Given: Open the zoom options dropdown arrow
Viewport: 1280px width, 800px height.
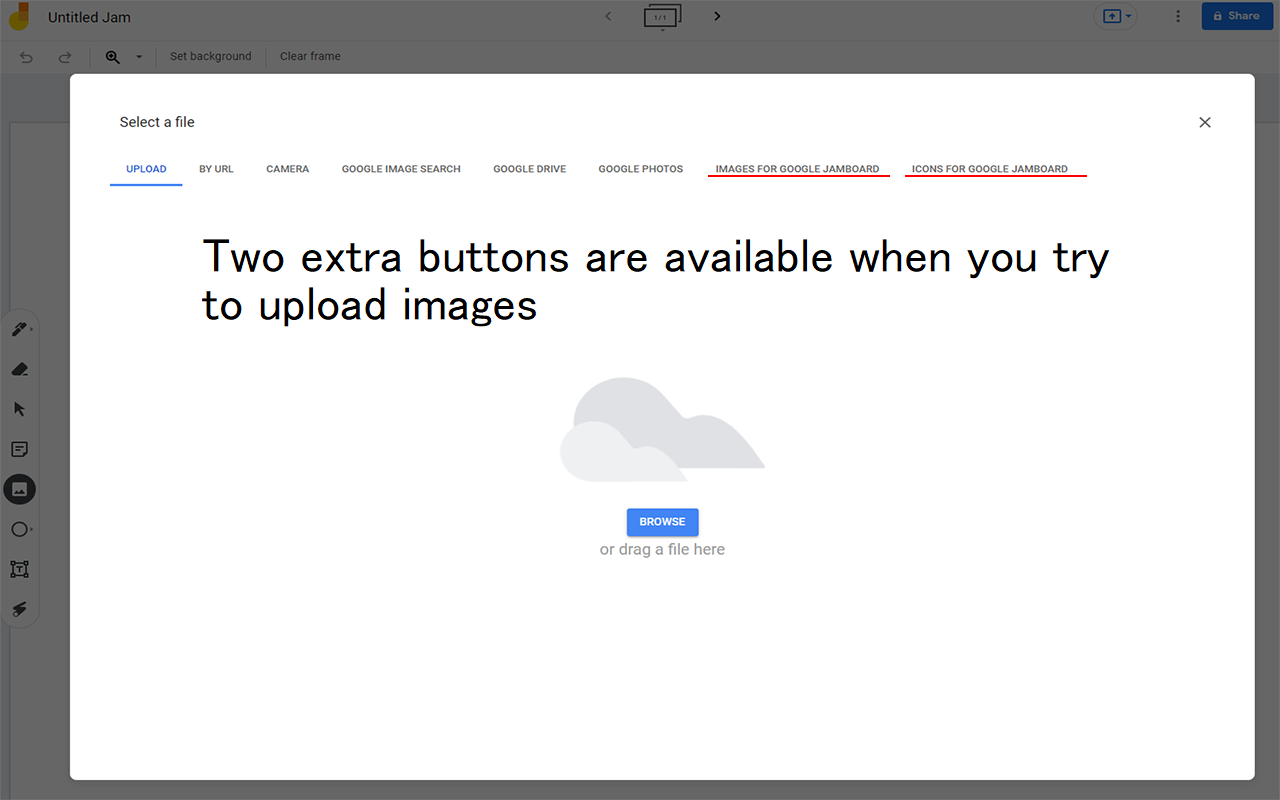Looking at the screenshot, I should tap(139, 57).
